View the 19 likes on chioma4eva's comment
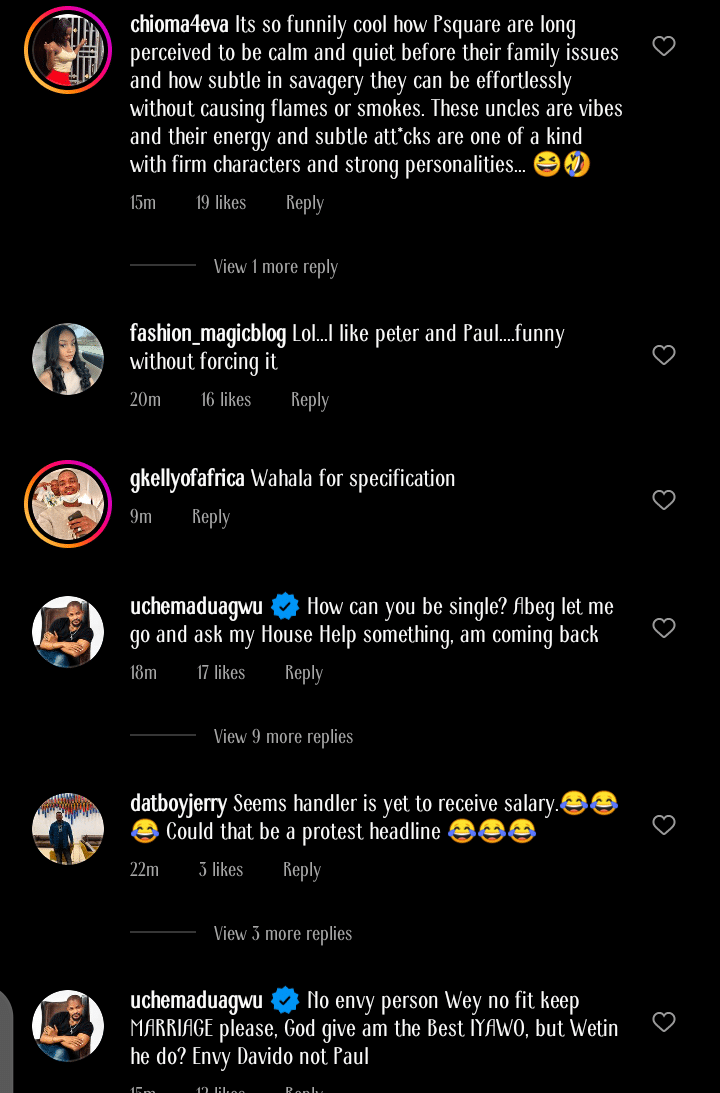 tap(221, 203)
